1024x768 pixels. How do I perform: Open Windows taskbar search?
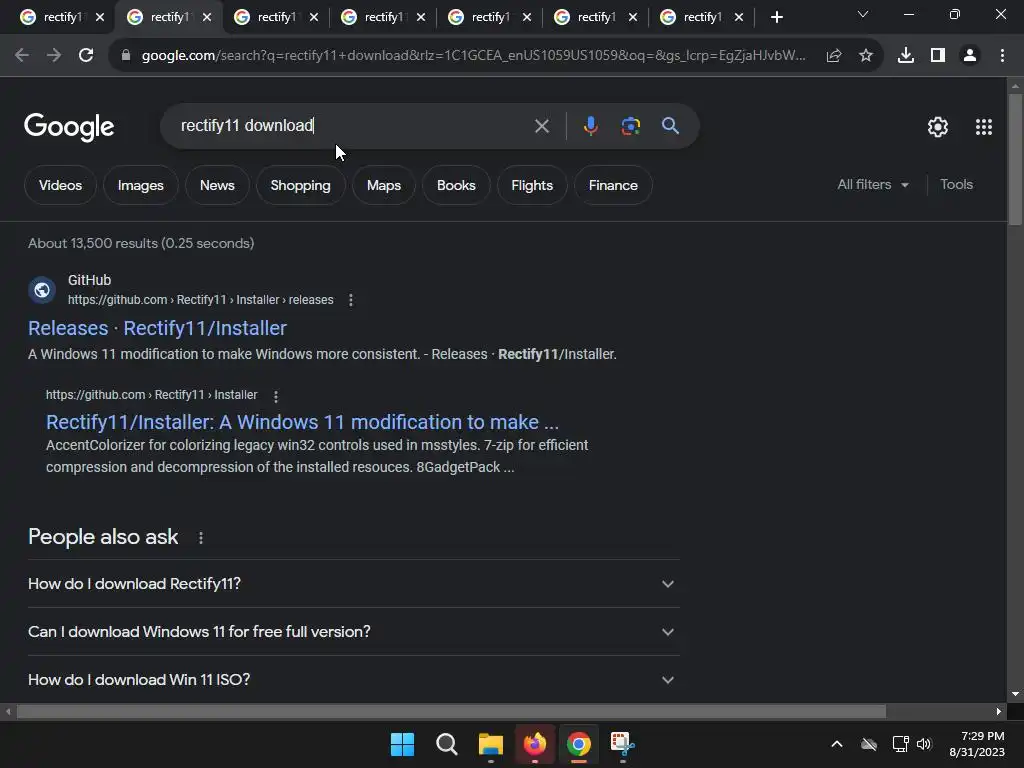[x=447, y=744]
